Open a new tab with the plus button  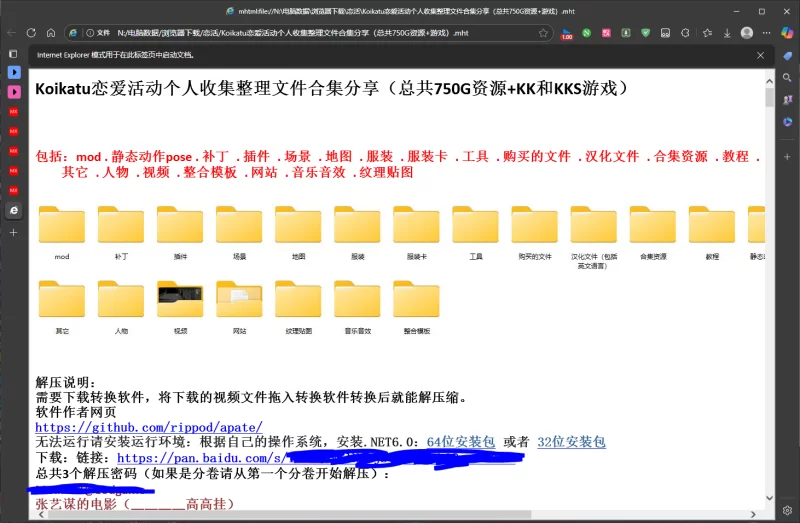14,232
